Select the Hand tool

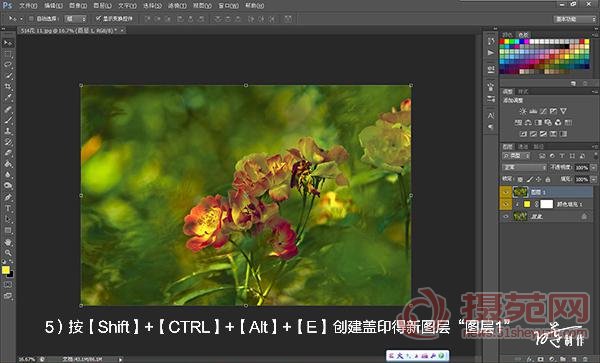point(8,242)
